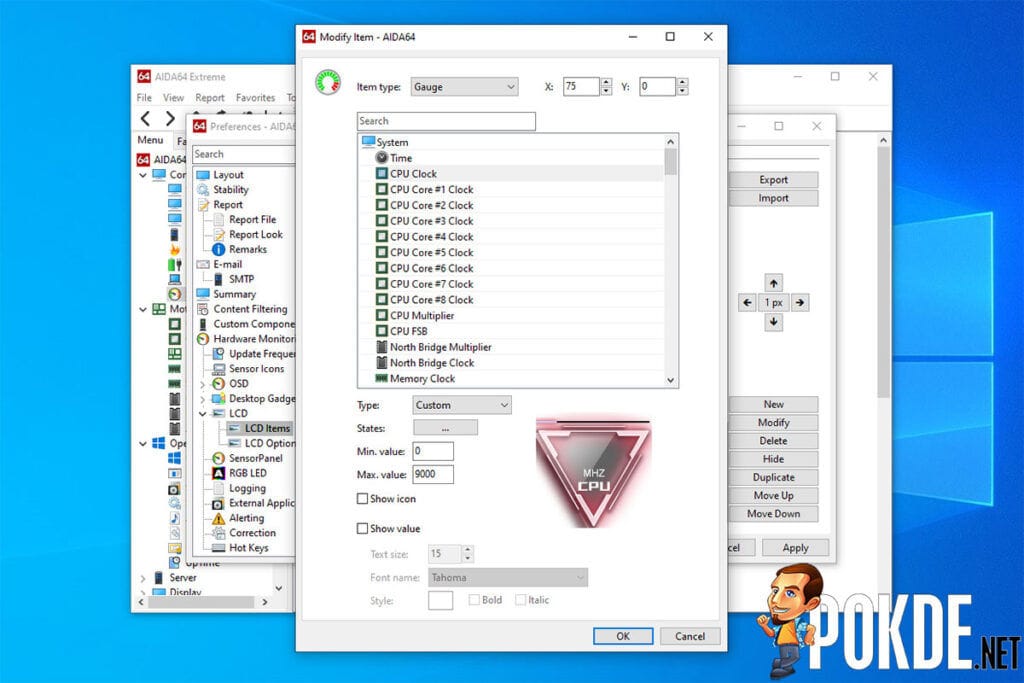Click the Max. value input field
Screen dimensions: 1024x683
click(x=432, y=475)
